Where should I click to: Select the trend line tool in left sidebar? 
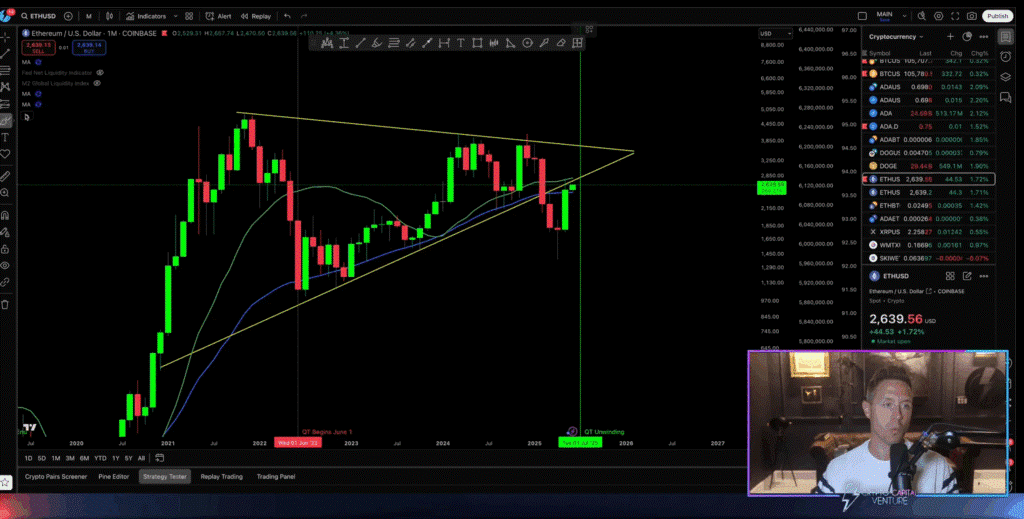5,54
